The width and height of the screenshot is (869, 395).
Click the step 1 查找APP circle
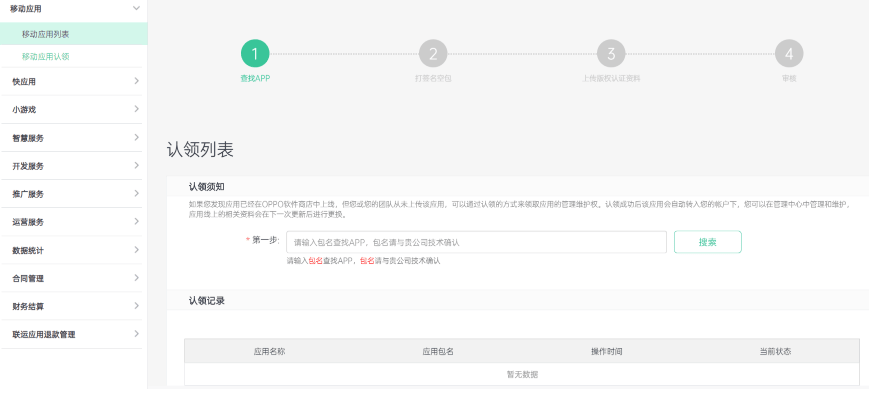[255, 54]
